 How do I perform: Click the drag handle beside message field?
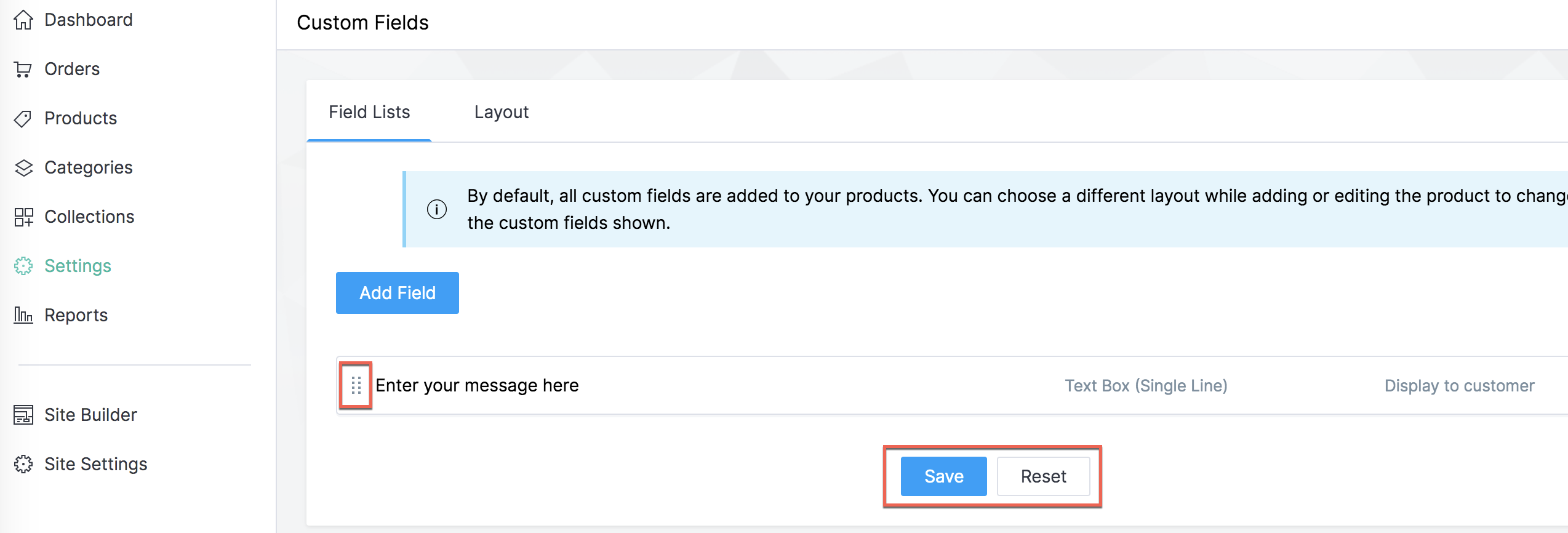click(356, 386)
